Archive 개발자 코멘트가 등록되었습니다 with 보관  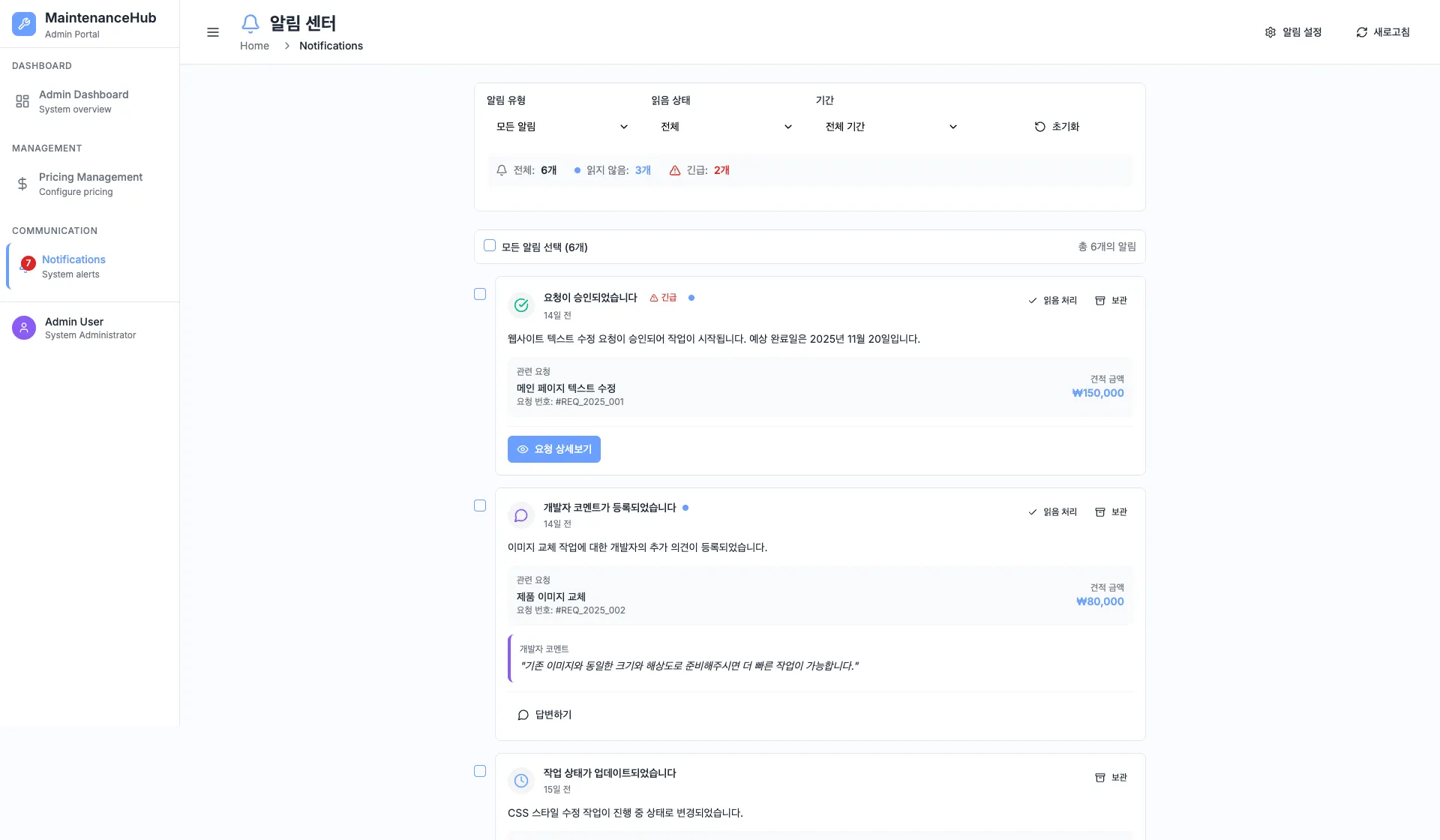click(1111, 512)
